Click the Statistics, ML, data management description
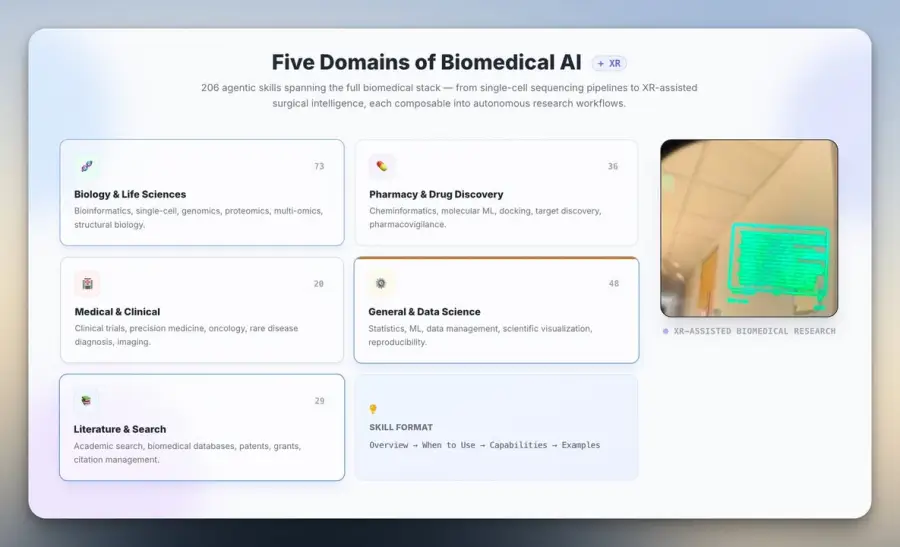This screenshot has height=547, width=900. tap(480, 335)
